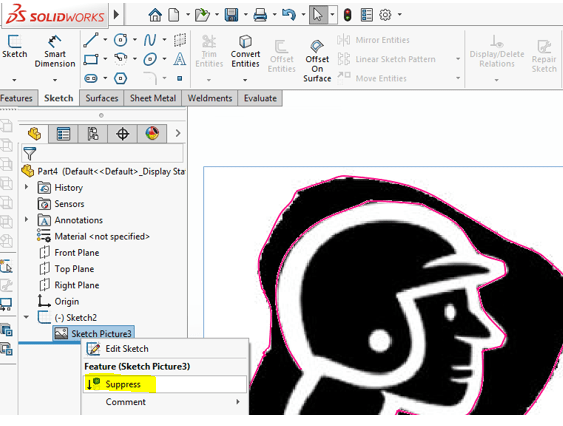This screenshot has width=563, height=426.
Task: Open the ConfigurationManager tab
Action: click(x=93, y=134)
